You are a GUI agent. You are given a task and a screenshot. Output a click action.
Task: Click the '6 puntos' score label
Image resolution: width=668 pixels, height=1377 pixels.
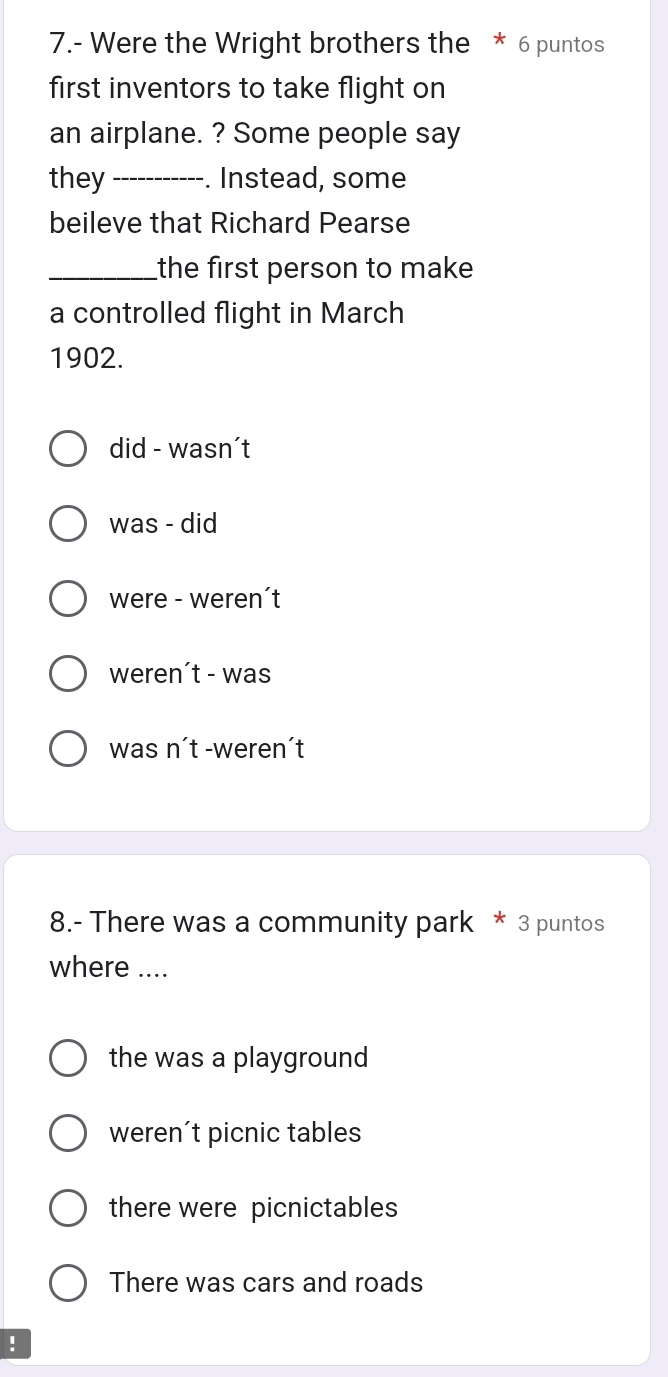pos(562,45)
